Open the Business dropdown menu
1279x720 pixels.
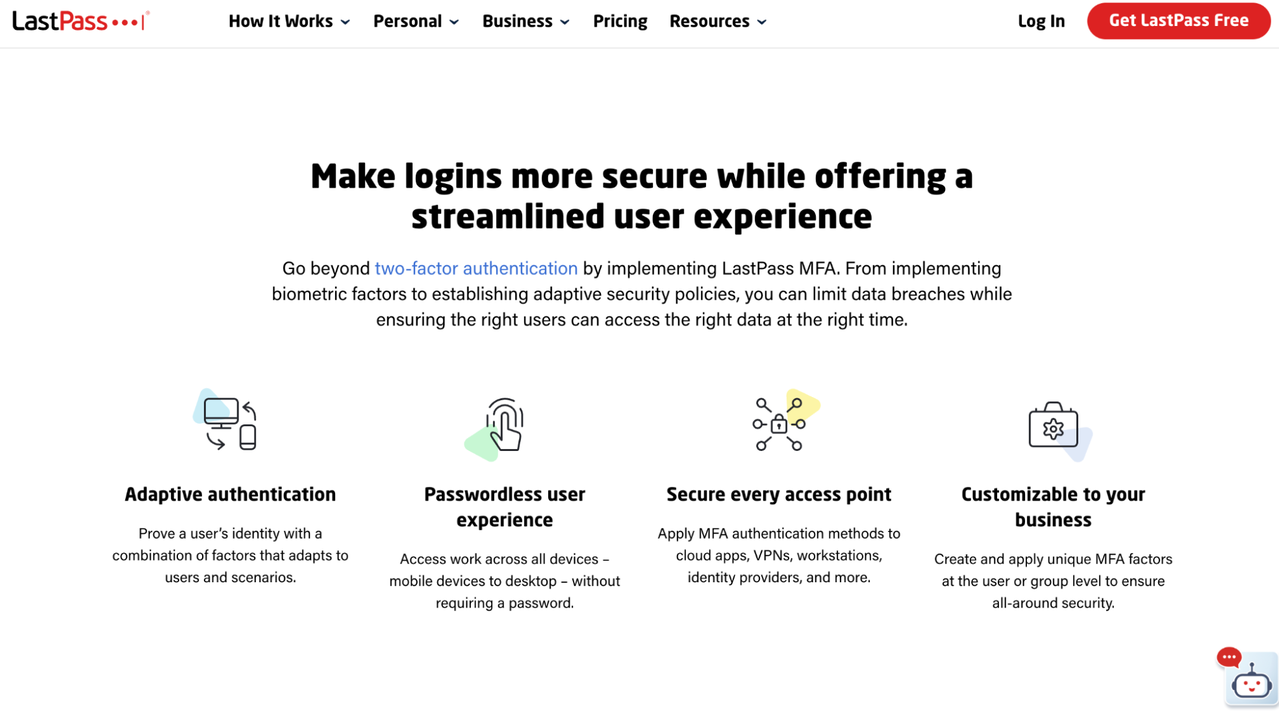pyautogui.click(x=526, y=21)
